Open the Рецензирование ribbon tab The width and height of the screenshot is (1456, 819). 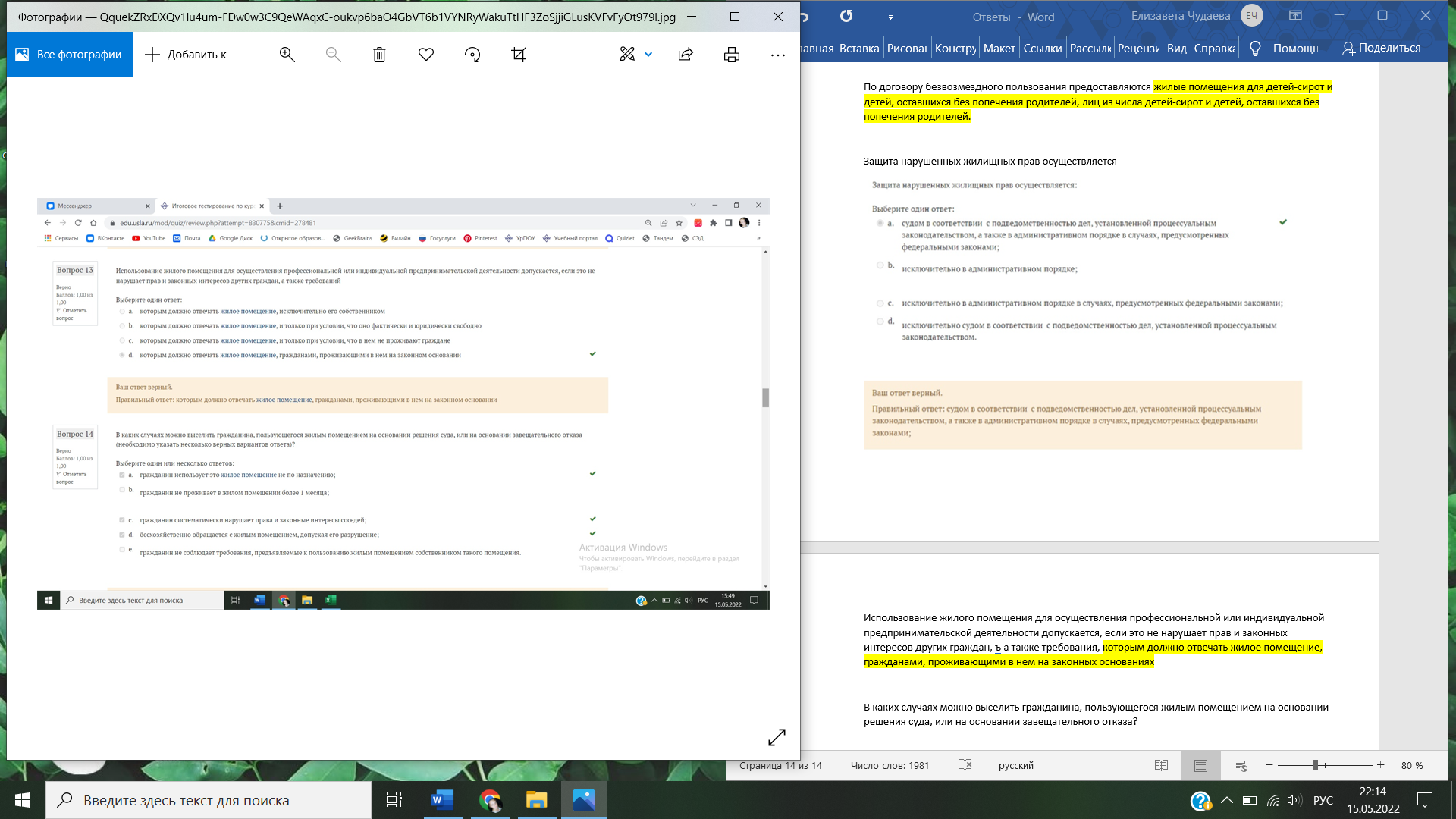(1138, 48)
